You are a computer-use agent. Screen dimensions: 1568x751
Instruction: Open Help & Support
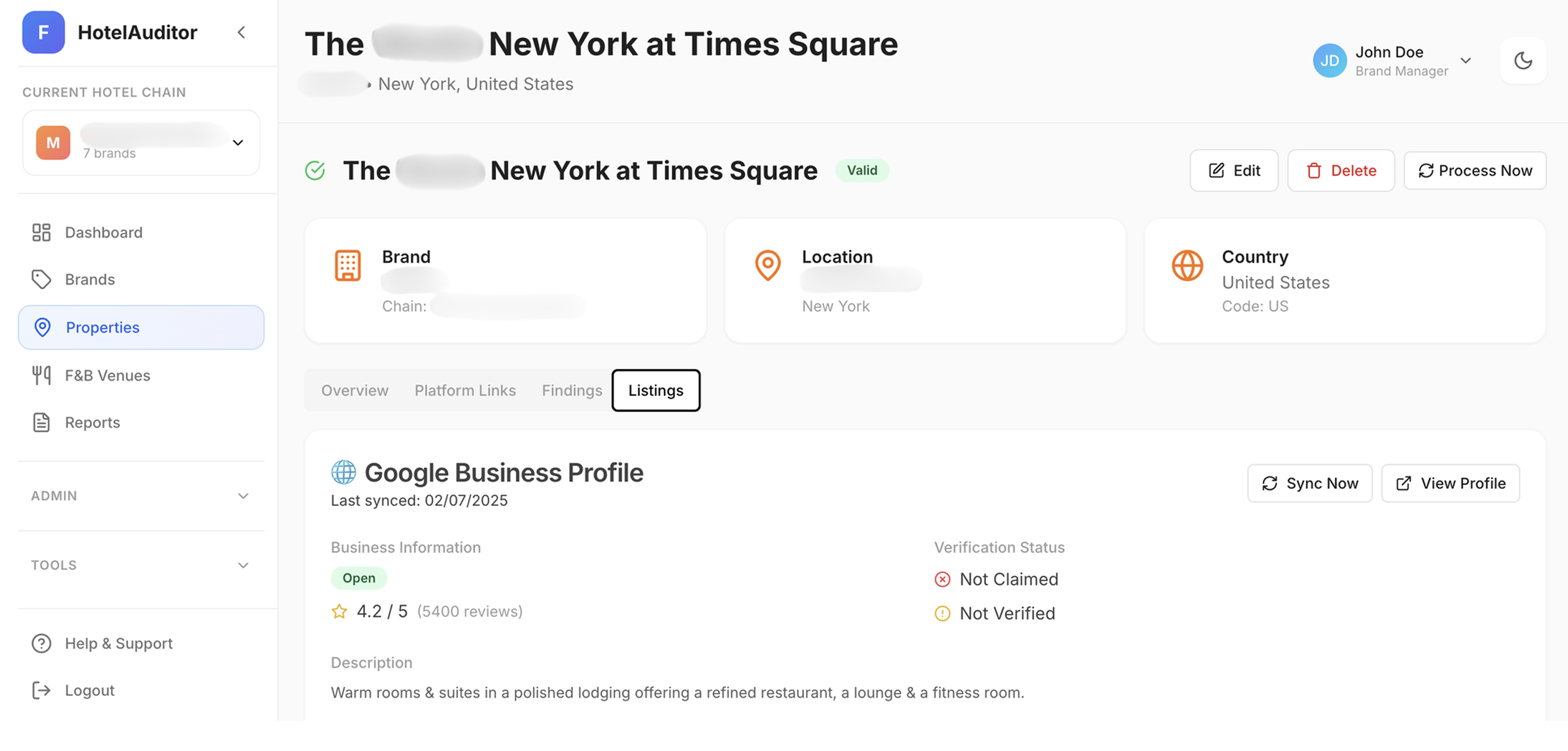118,643
